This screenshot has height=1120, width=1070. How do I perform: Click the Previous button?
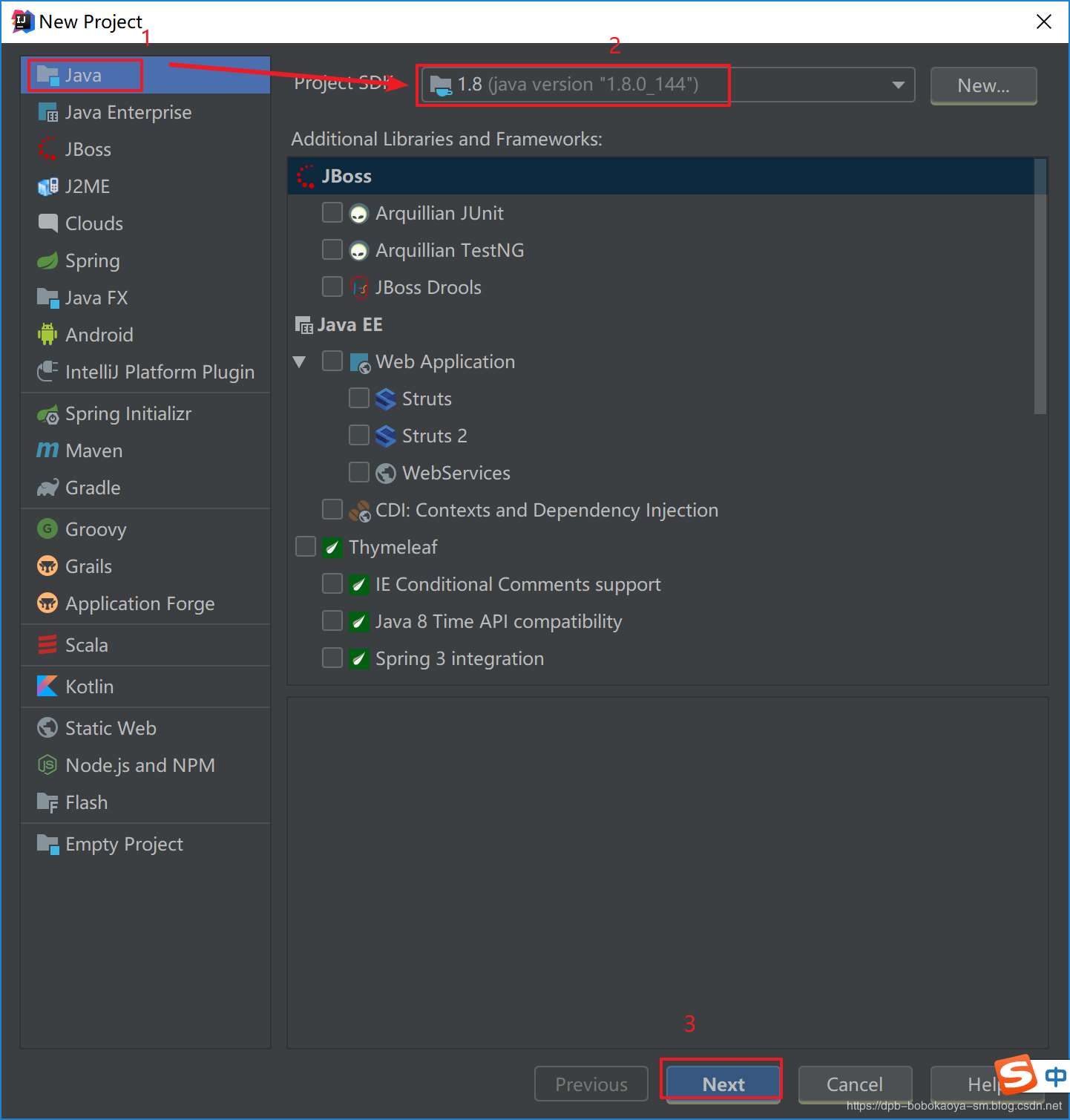[x=591, y=1084]
